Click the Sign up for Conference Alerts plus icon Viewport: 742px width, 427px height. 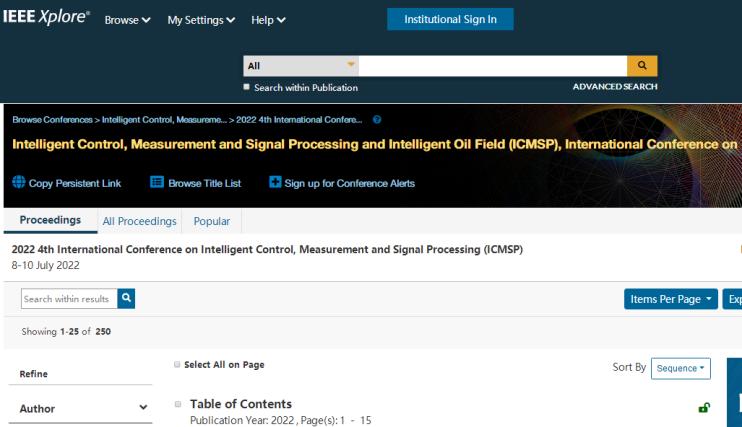point(275,182)
